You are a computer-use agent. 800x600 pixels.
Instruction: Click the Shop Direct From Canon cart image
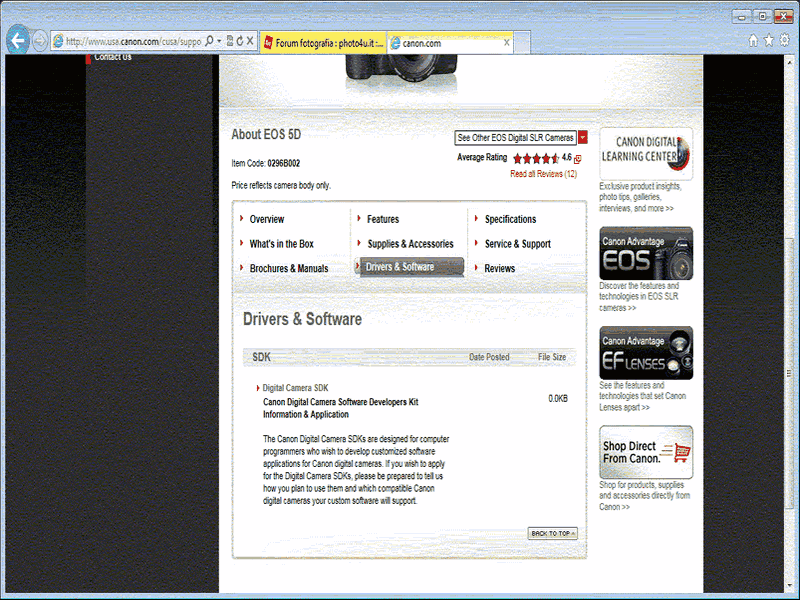coord(645,452)
